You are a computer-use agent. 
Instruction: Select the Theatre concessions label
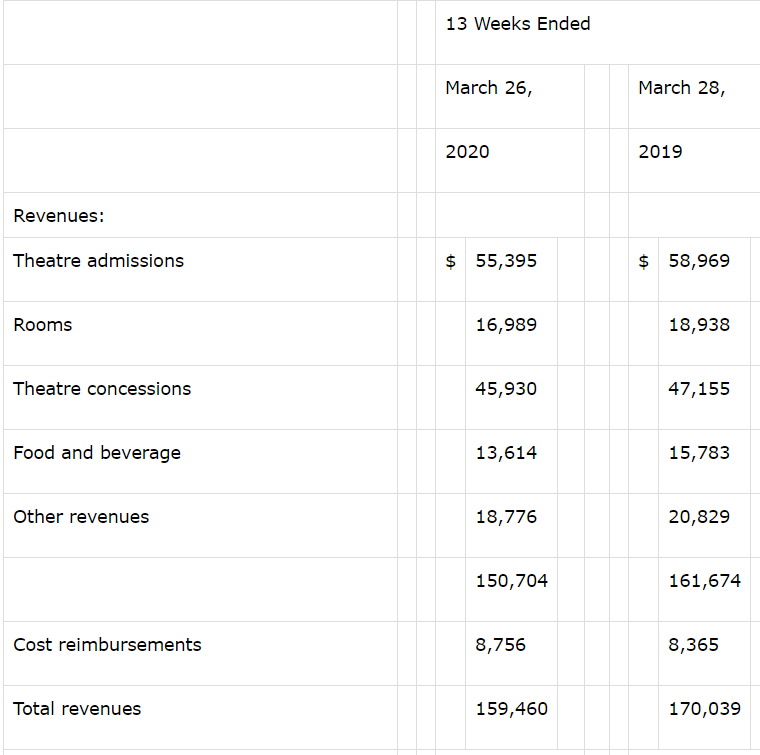tap(102, 389)
